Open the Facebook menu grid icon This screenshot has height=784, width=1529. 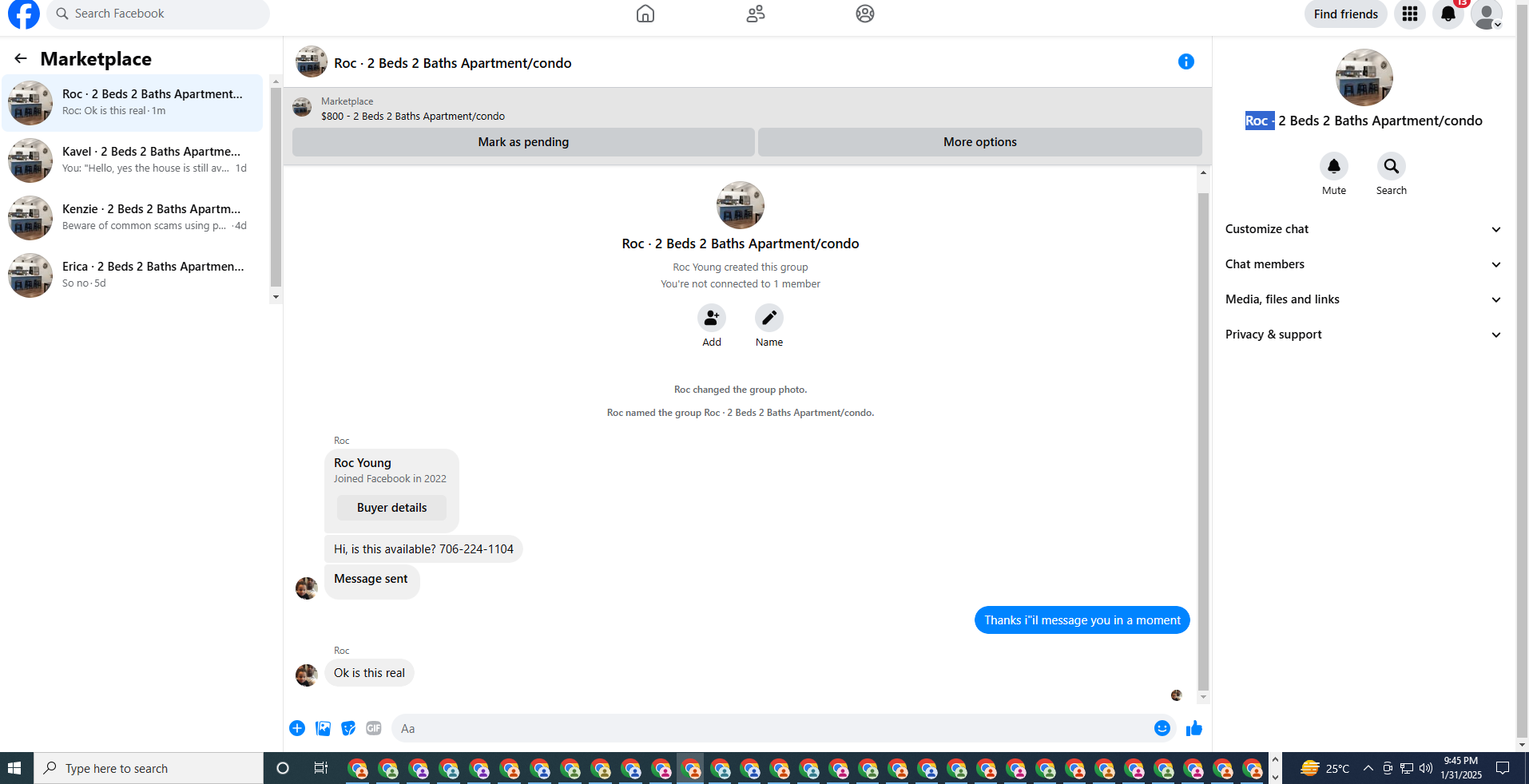[1410, 14]
